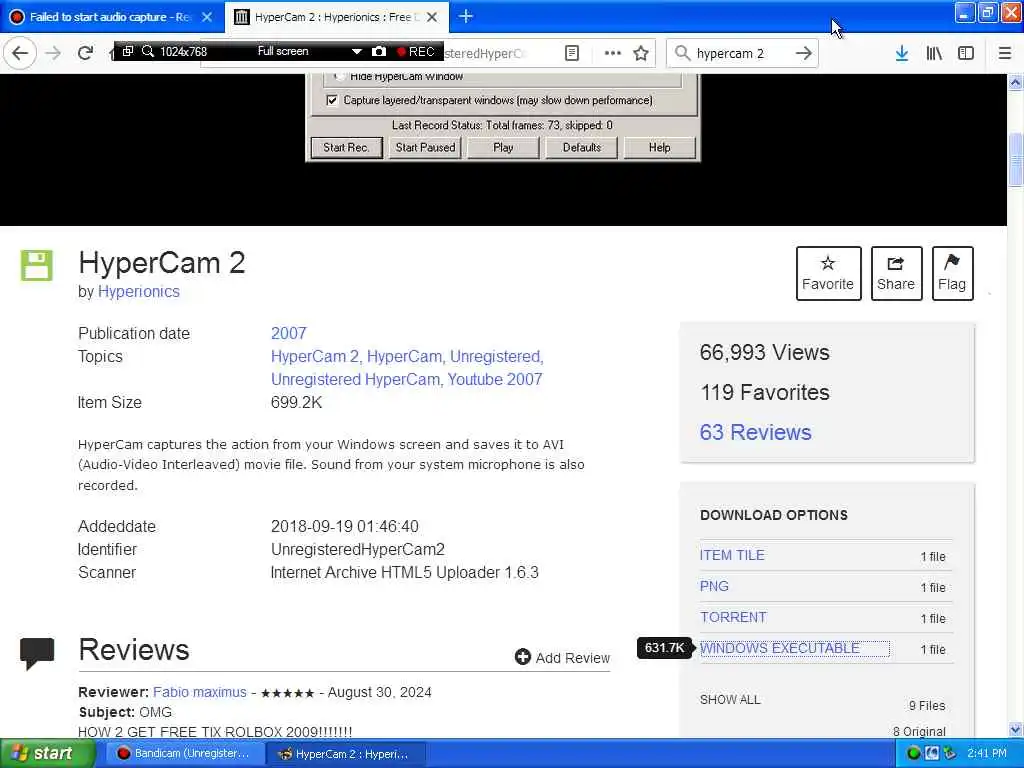Switch to HyperCam 2 taskbar item
The image size is (1024, 768).
coord(345,754)
